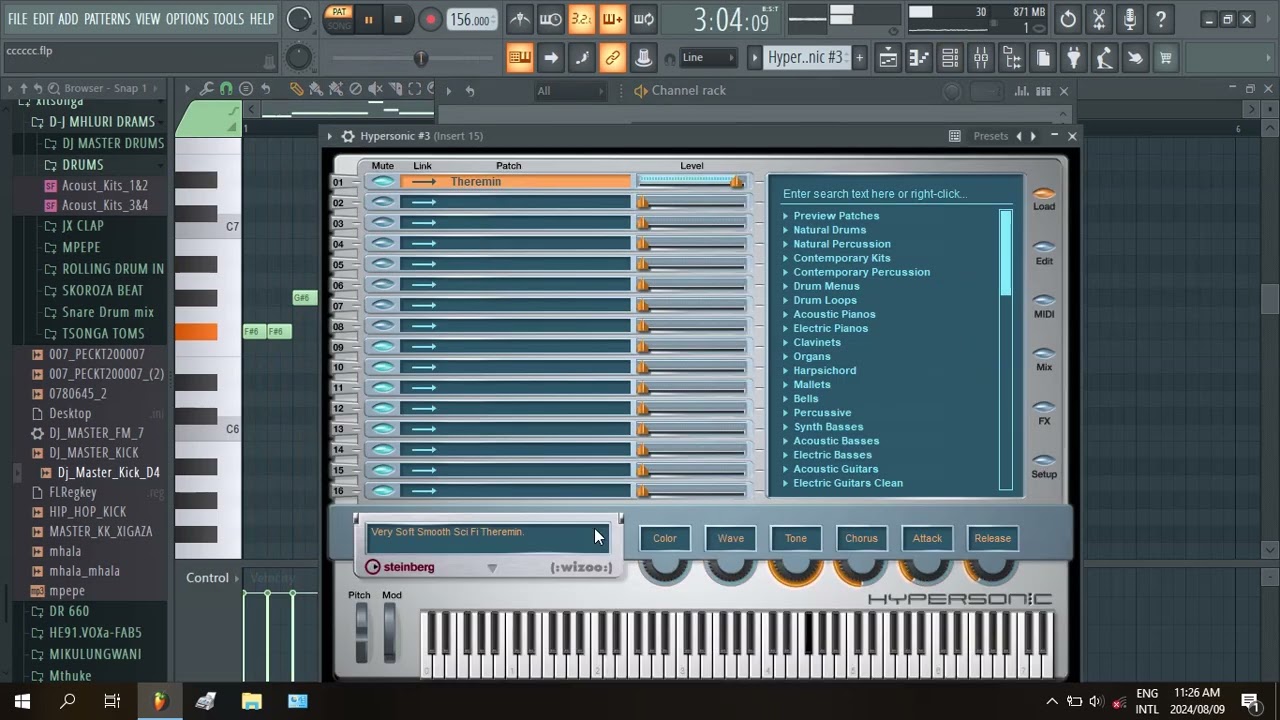Switch PAT/SONG mode toggle
This screenshot has width=1280, height=720.
tap(339, 19)
